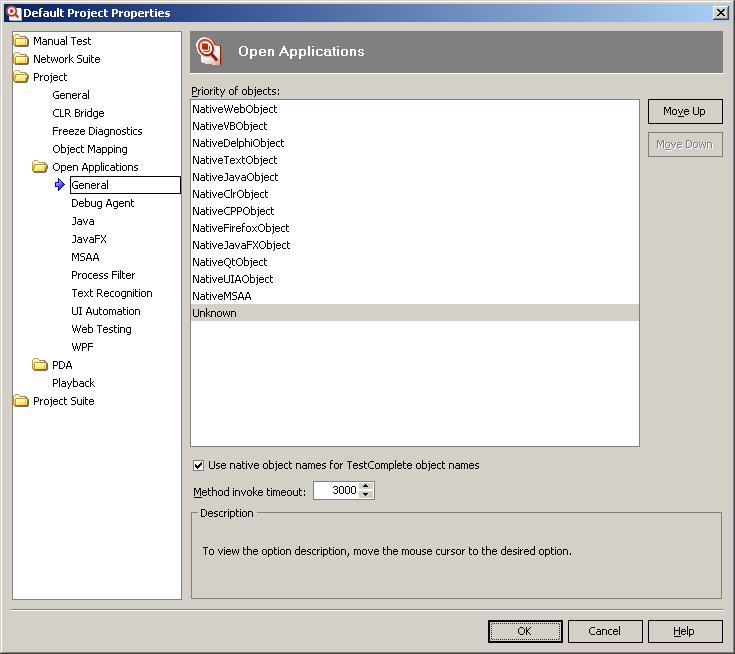Decrease Method invoke timeout with down arrow
Viewport: 735px width, 654px height.
(x=366, y=495)
